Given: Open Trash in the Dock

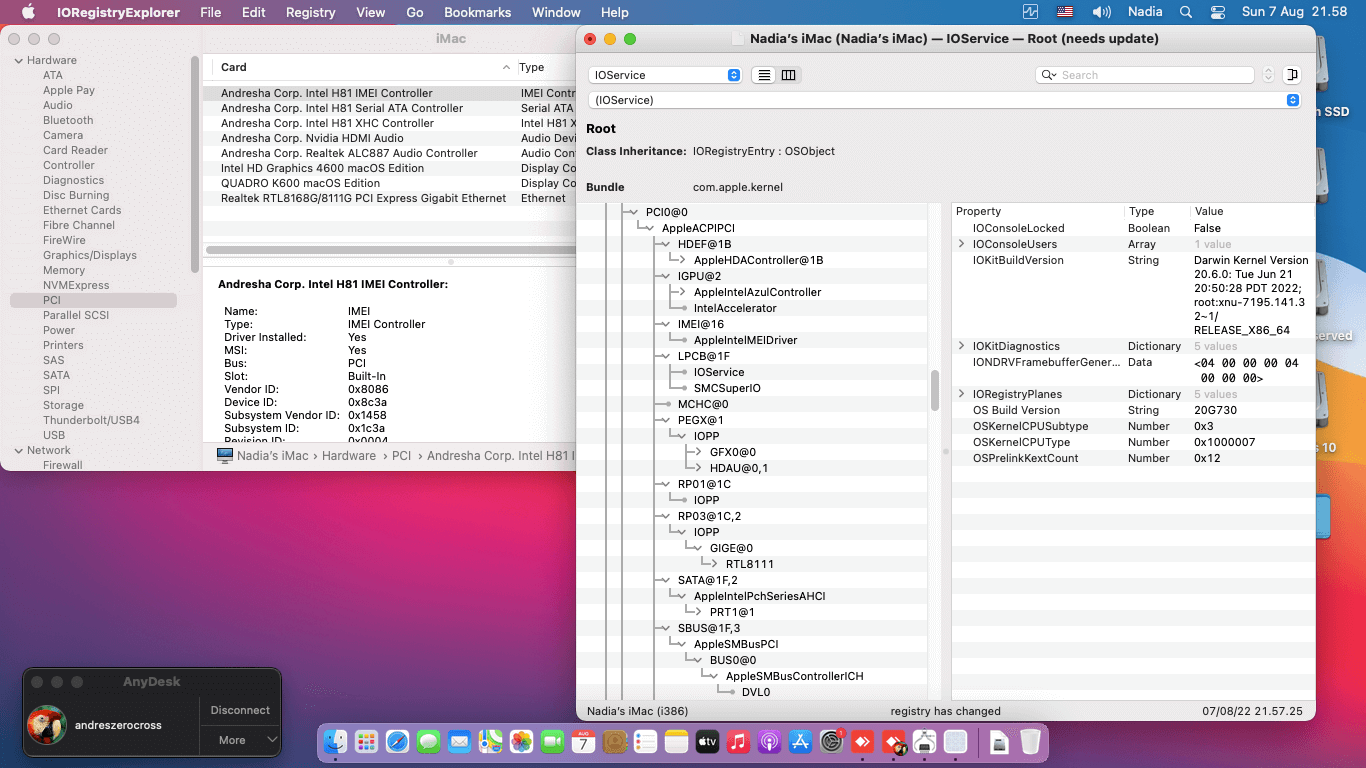Looking at the screenshot, I should point(1030,742).
